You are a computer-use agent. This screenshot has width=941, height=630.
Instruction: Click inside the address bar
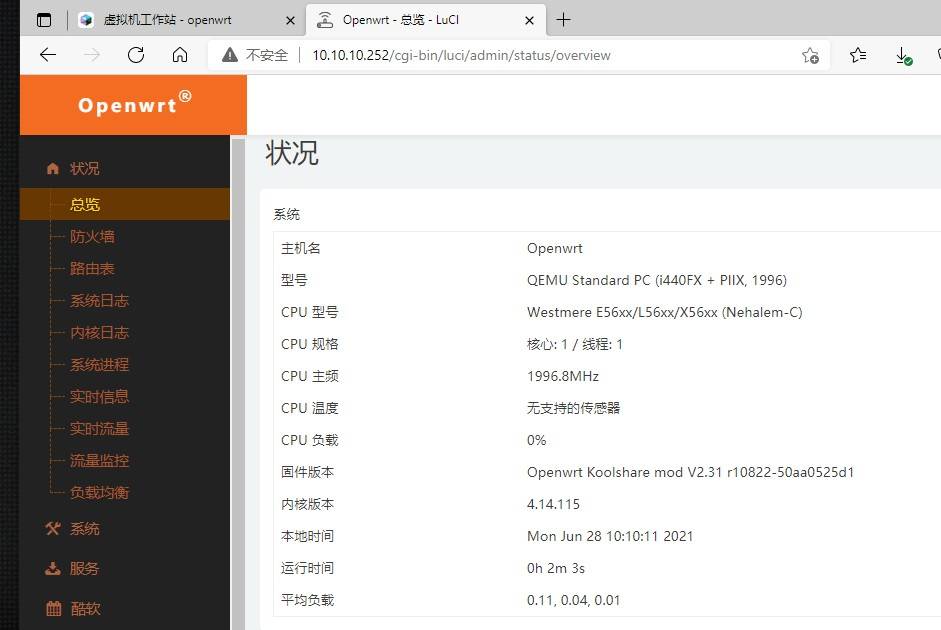point(460,55)
